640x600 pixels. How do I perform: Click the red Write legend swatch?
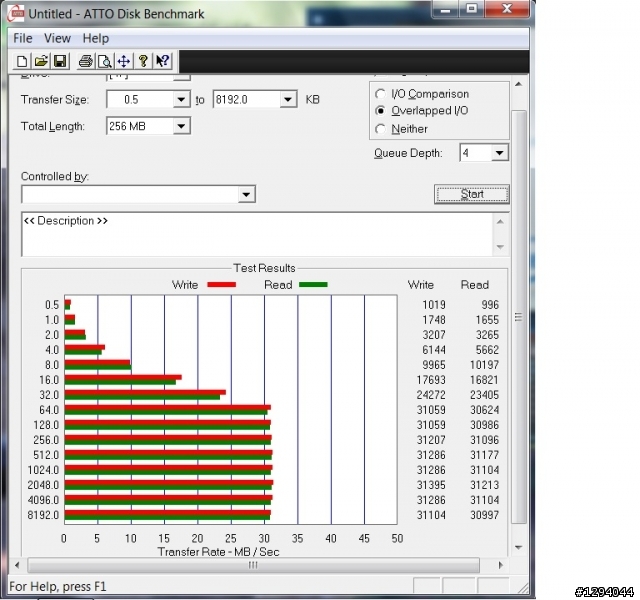coord(221,284)
